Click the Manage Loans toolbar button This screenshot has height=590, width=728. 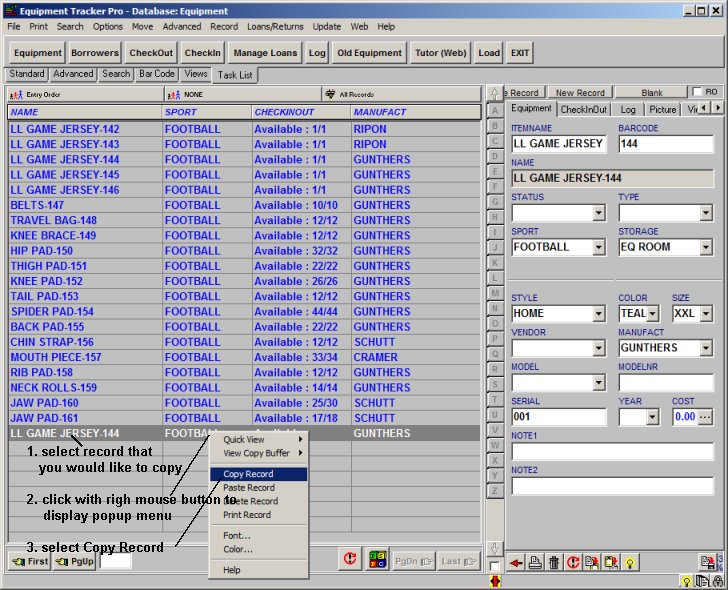(x=264, y=53)
